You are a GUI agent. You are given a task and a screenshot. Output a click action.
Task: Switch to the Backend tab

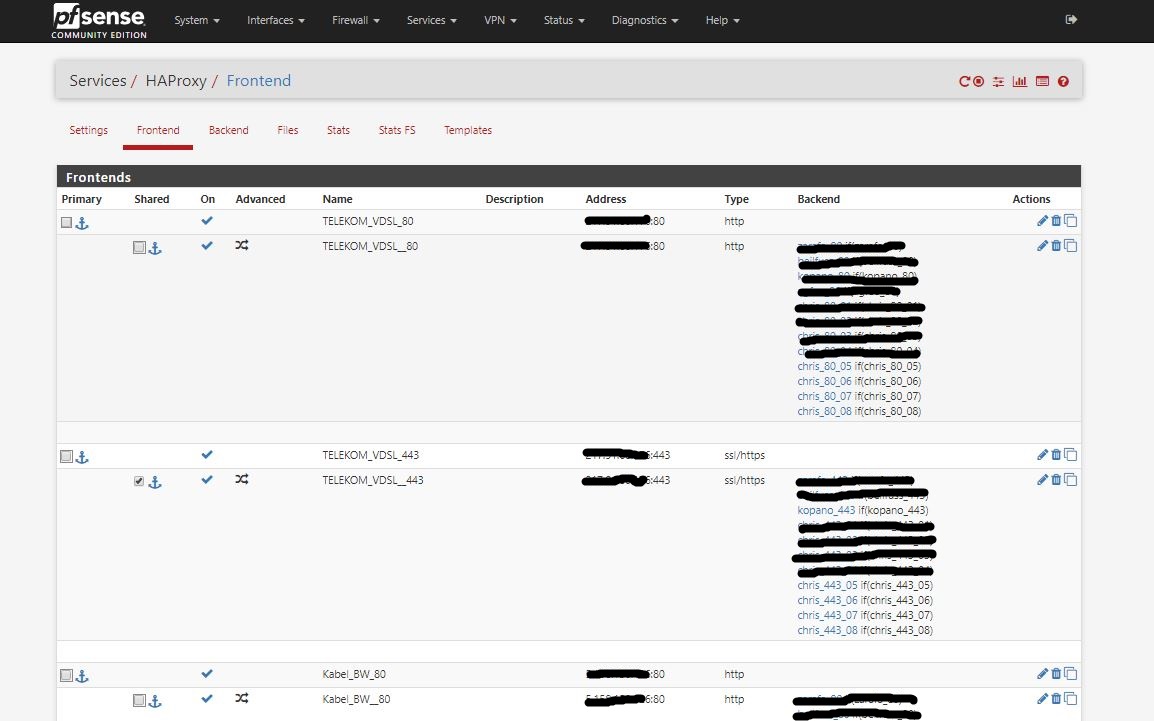tap(228, 130)
